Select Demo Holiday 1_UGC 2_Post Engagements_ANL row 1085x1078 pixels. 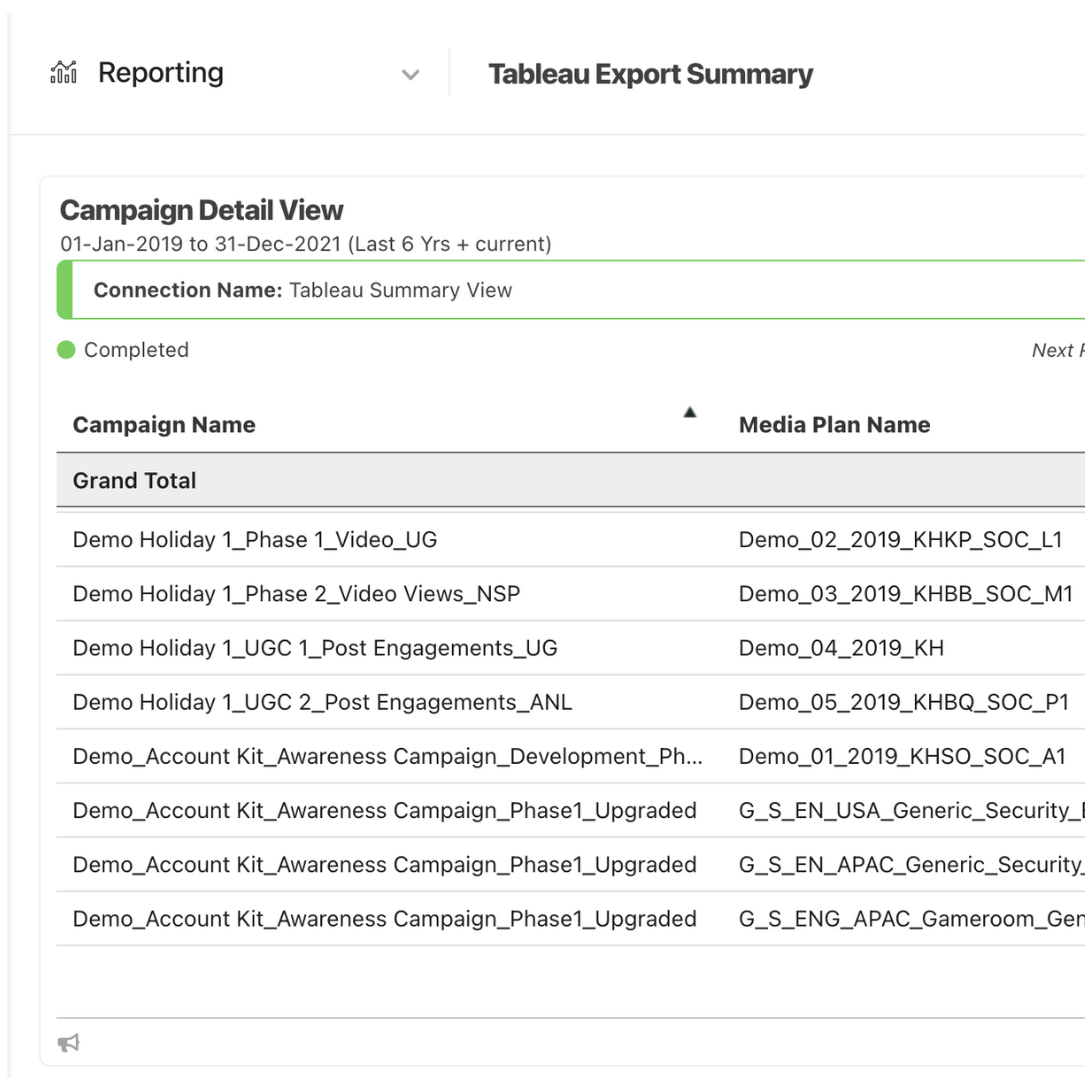pos(322,702)
